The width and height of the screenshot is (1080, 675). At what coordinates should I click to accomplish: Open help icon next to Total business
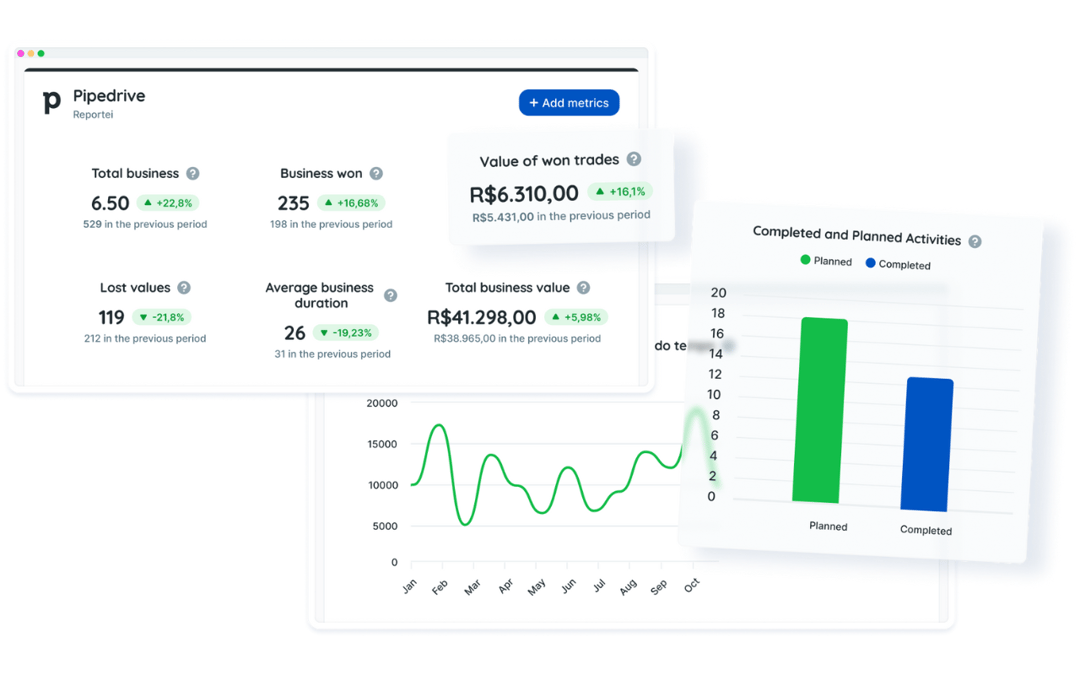click(x=193, y=174)
